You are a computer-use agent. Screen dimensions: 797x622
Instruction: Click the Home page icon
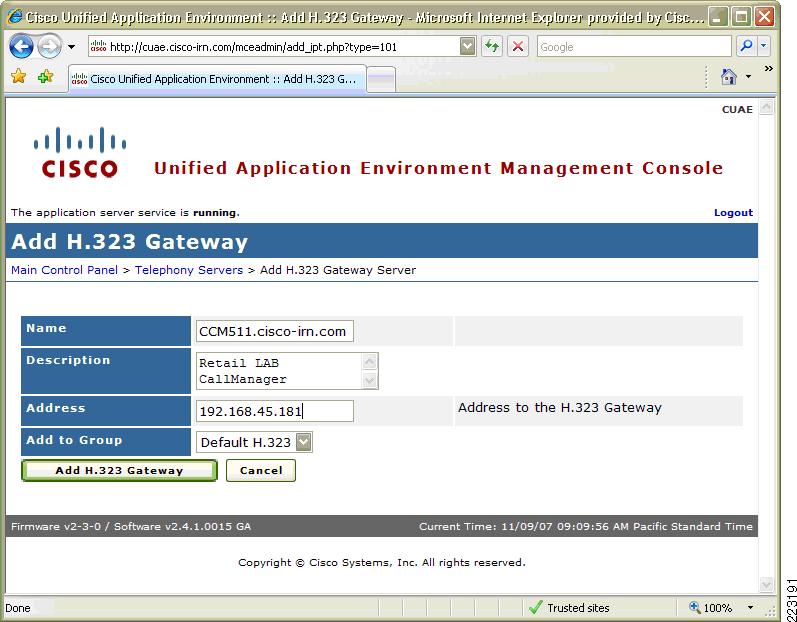pos(729,77)
